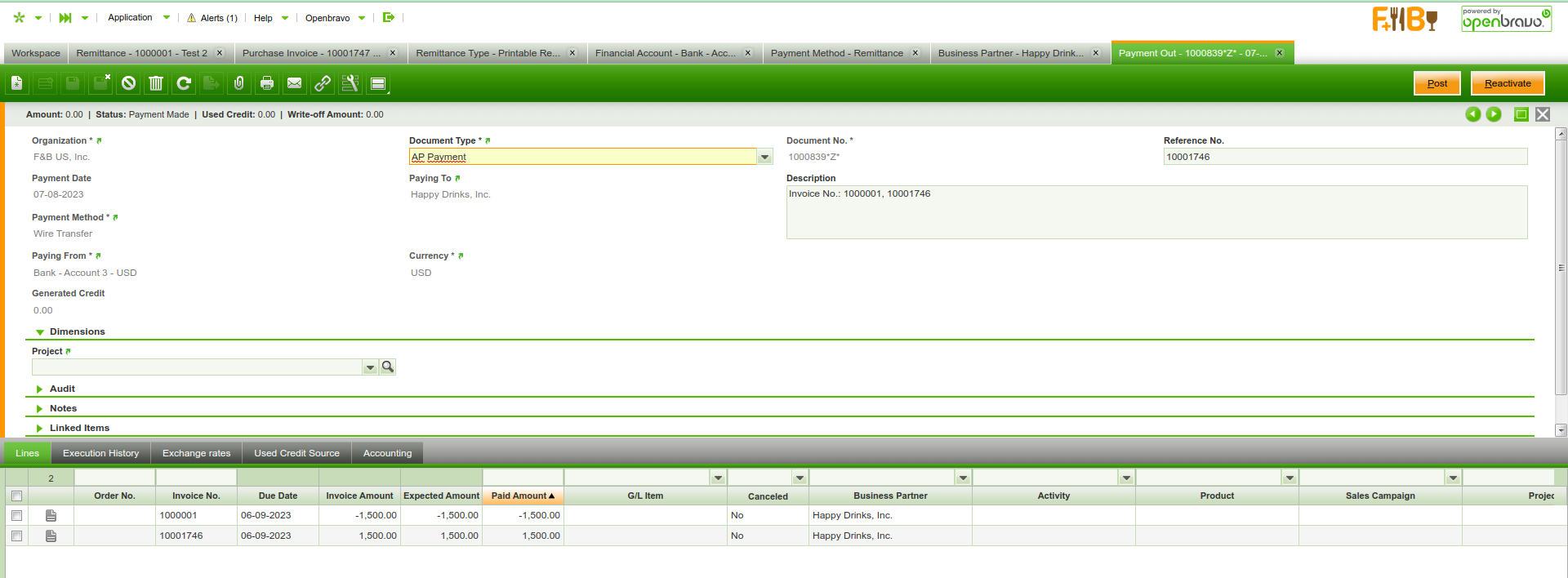Switch to the Execution History tab
This screenshot has height=578, width=1568.
pos(100,453)
